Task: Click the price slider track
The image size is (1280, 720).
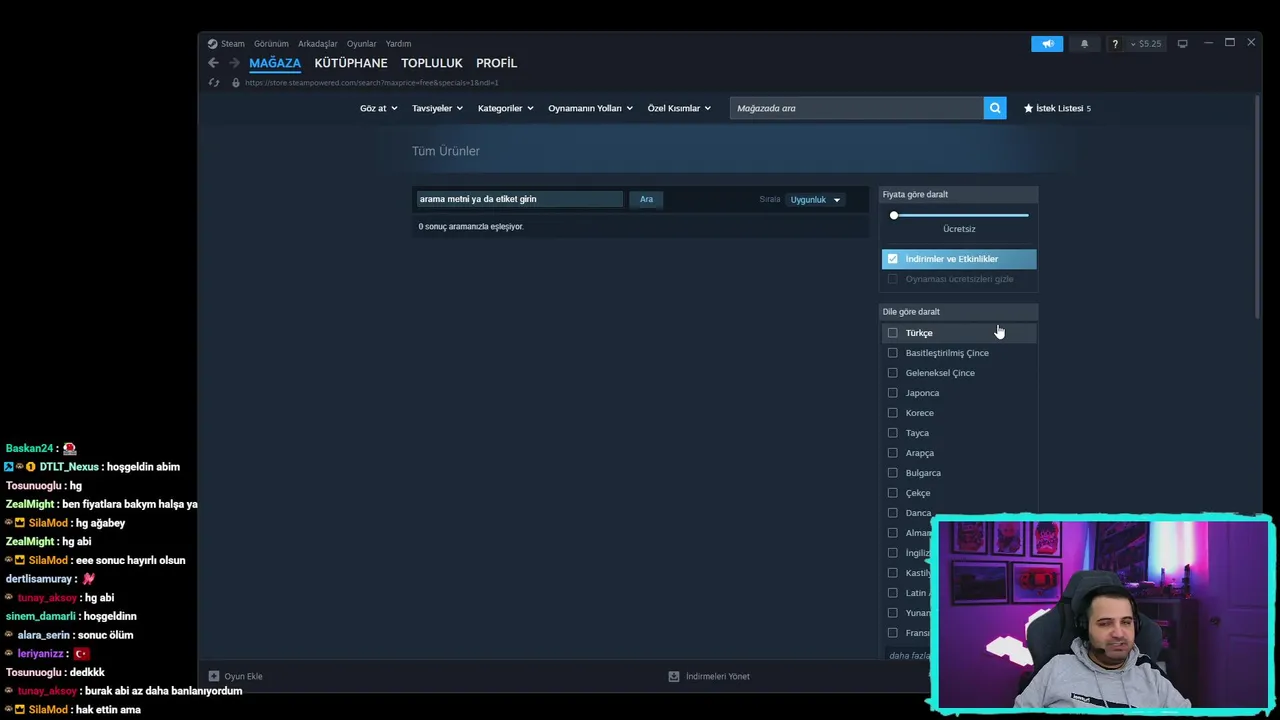Action: tap(960, 215)
